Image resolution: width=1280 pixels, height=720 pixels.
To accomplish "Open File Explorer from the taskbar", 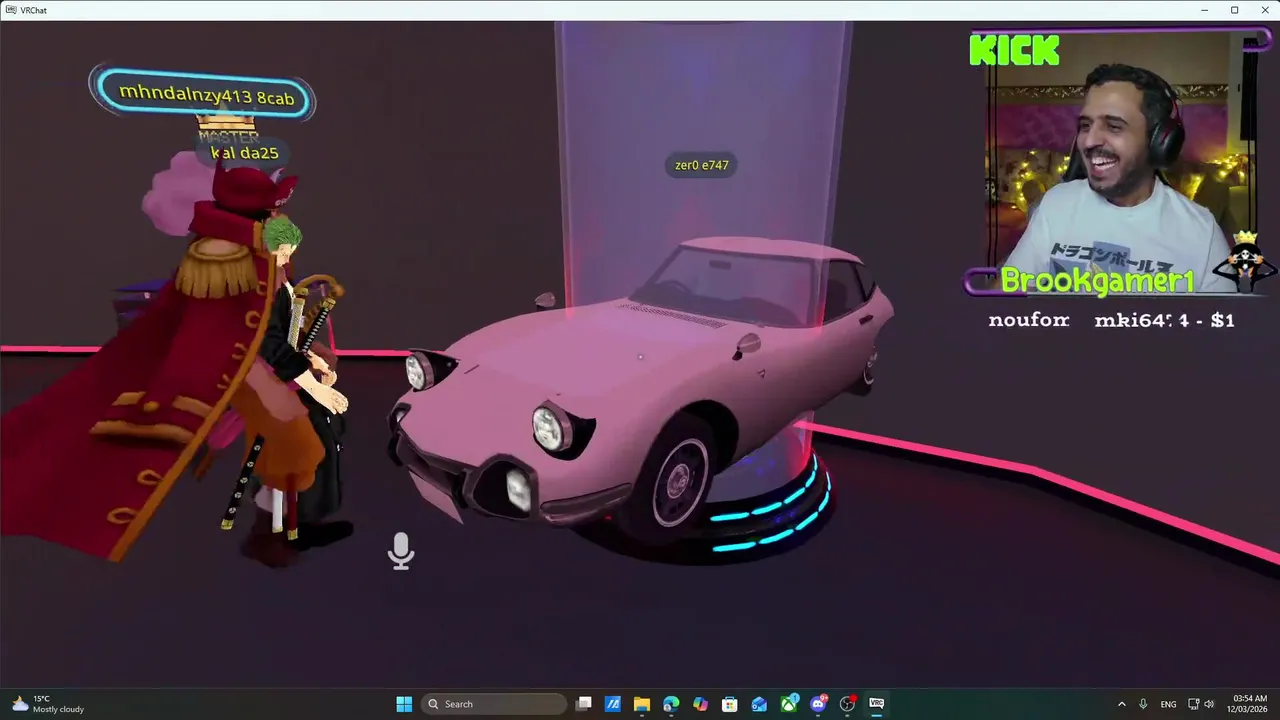I will coord(642,704).
